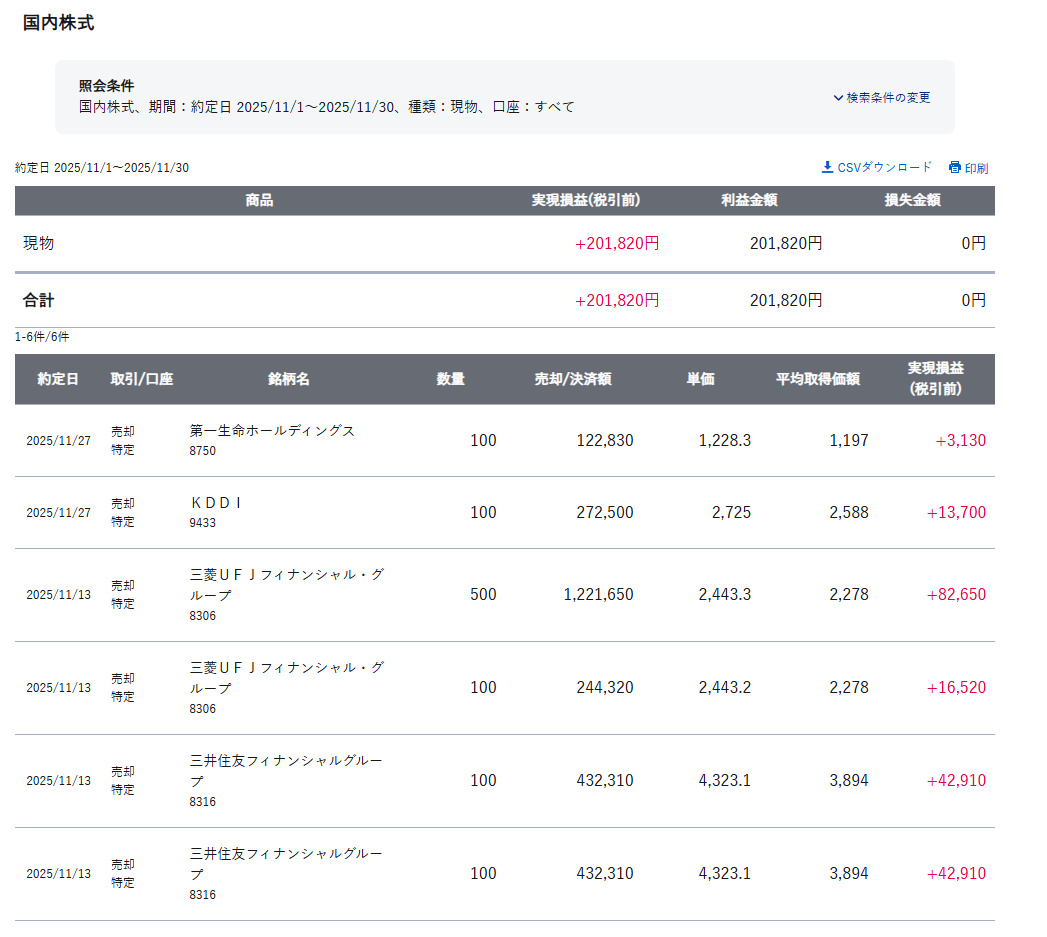Open the KDDI stock name
The height and width of the screenshot is (937, 1047).
click(x=216, y=503)
